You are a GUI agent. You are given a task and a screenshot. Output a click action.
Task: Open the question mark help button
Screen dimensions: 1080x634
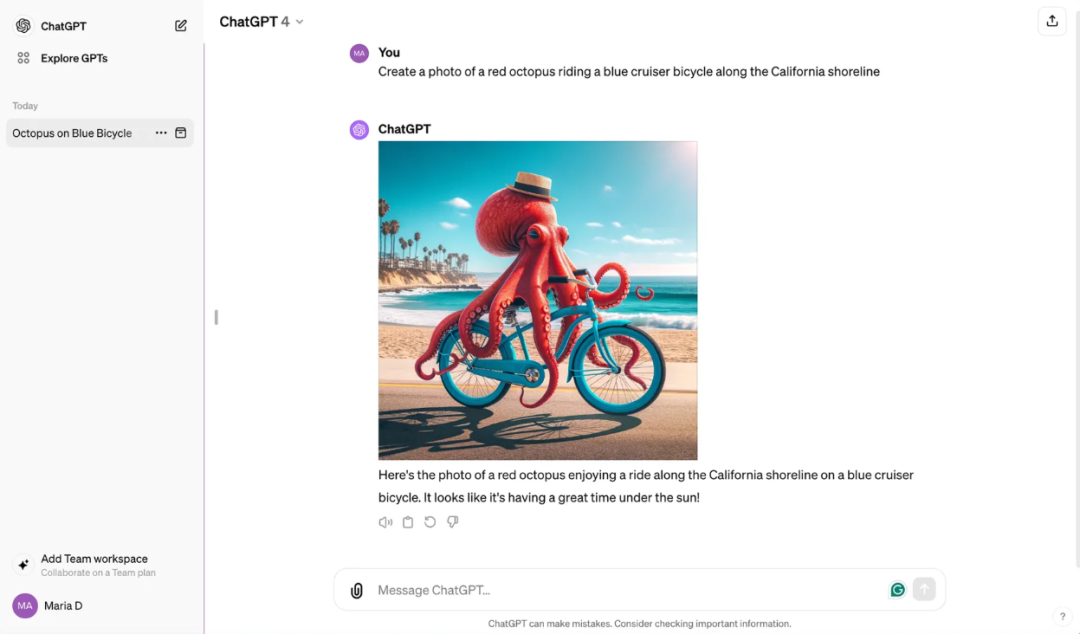click(x=1062, y=617)
